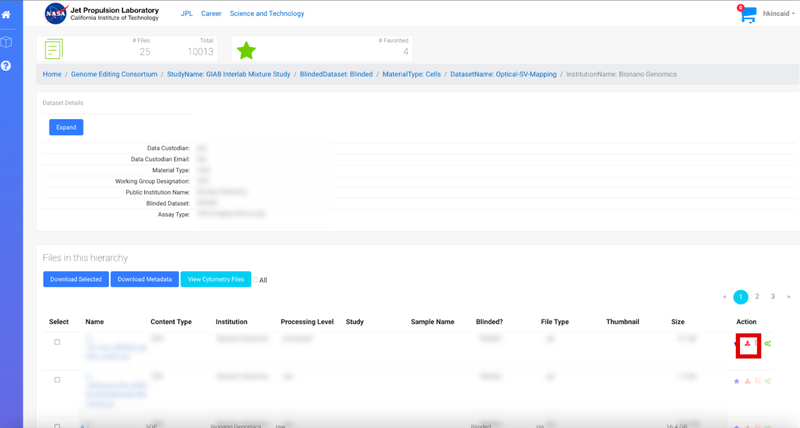Image resolution: width=800 pixels, height=428 pixels.
Task: Favorite the second file with the star icon
Action: (x=737, y=381)
